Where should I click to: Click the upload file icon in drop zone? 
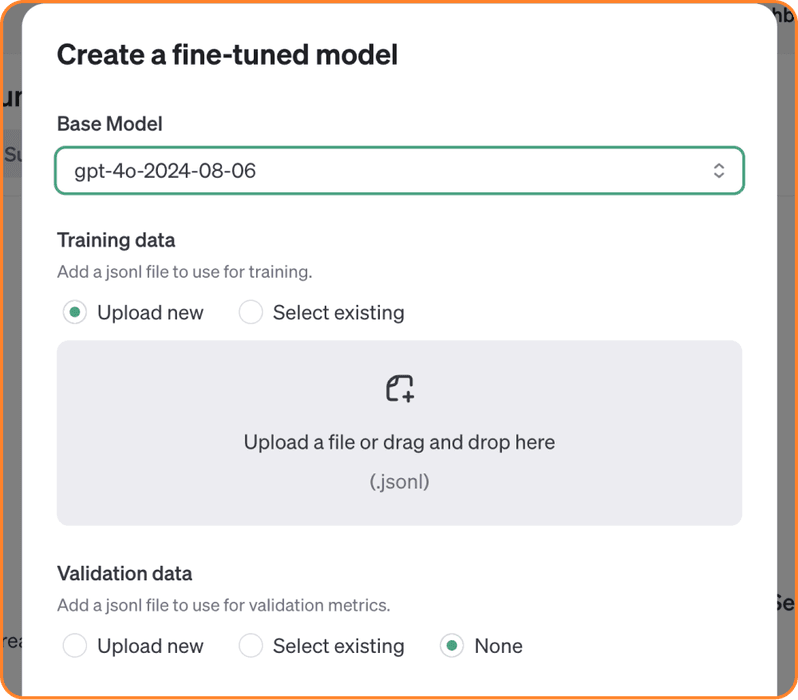pyautogui.click(x=400, y=389)
